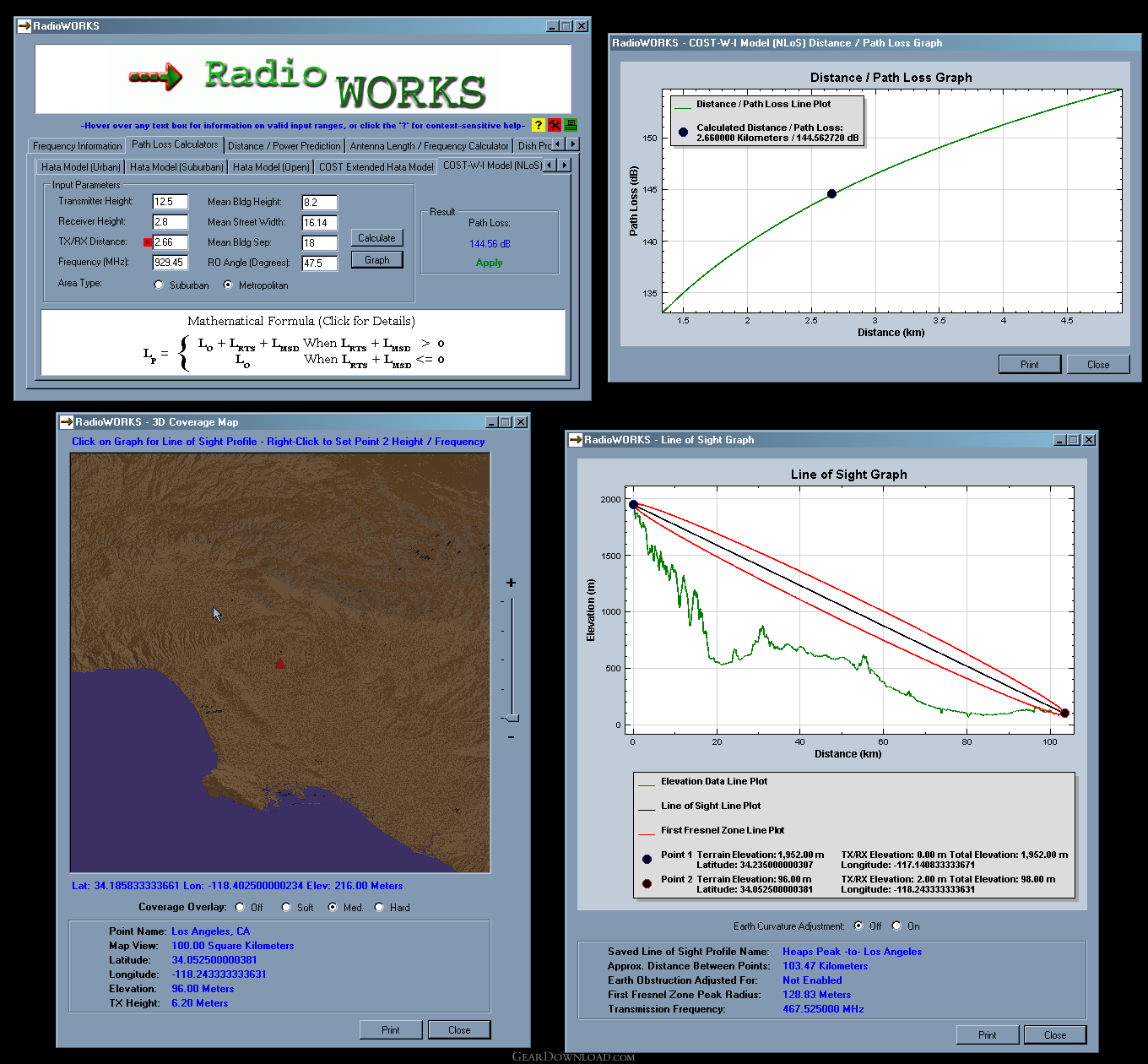Click the green printer icon in RadioWORKS
The height and width of the screenshot is (1064, 1148).
[x=571, y=125]
